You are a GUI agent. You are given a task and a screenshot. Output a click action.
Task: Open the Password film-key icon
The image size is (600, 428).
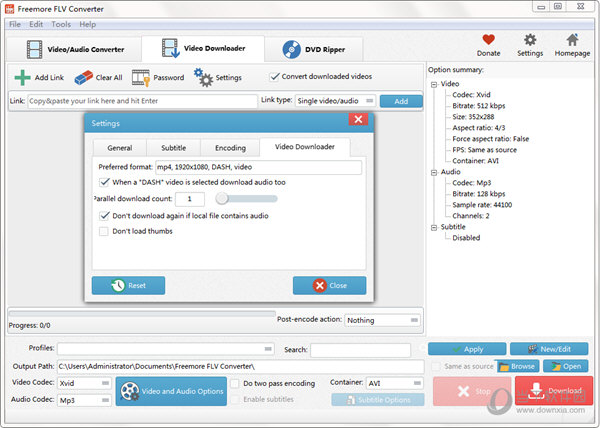pos(140,78)
